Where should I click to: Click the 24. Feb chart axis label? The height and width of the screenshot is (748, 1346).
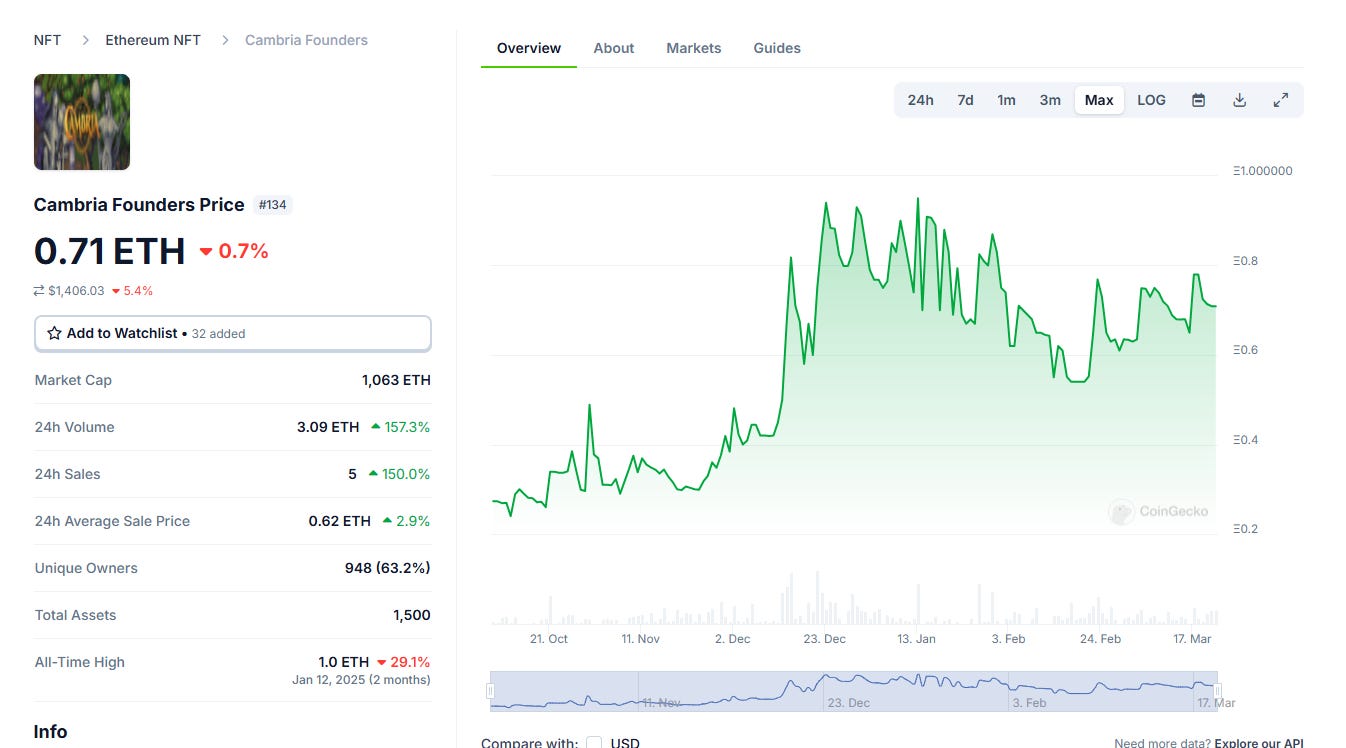[1100, 639]
